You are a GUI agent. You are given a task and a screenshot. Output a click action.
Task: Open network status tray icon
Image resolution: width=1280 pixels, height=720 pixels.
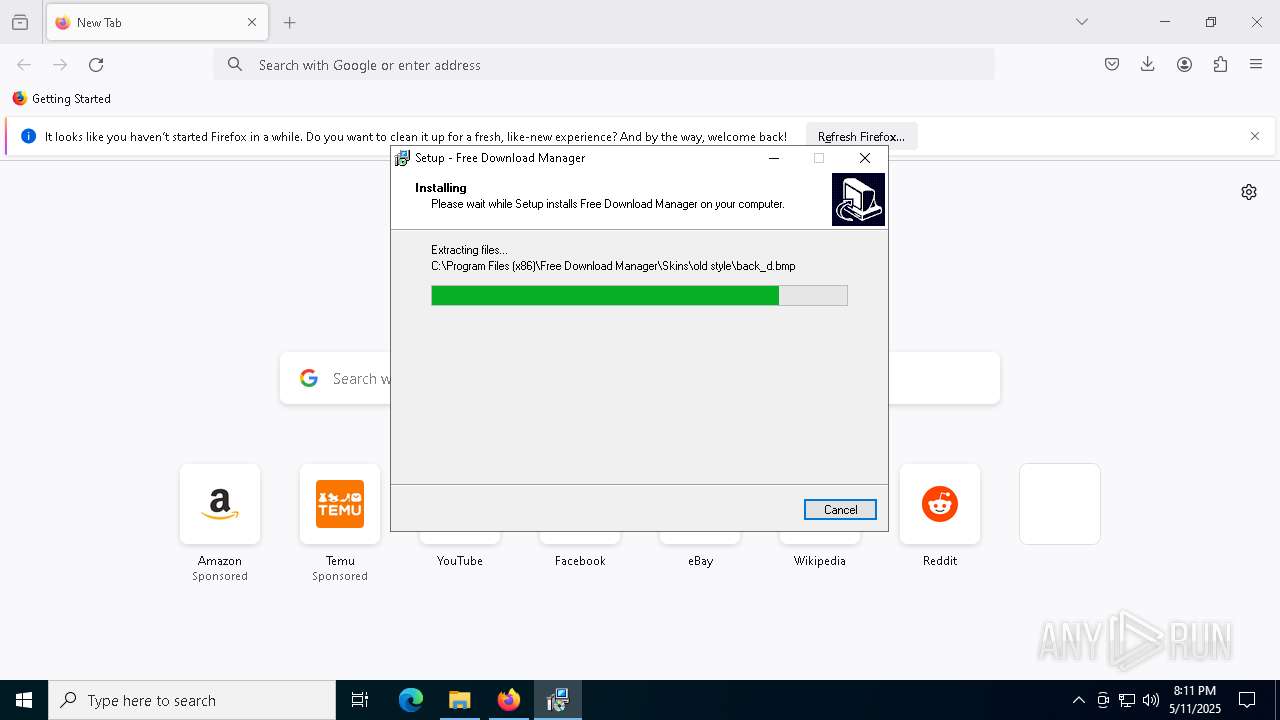pyautogui.click(x=1127, y=700)
